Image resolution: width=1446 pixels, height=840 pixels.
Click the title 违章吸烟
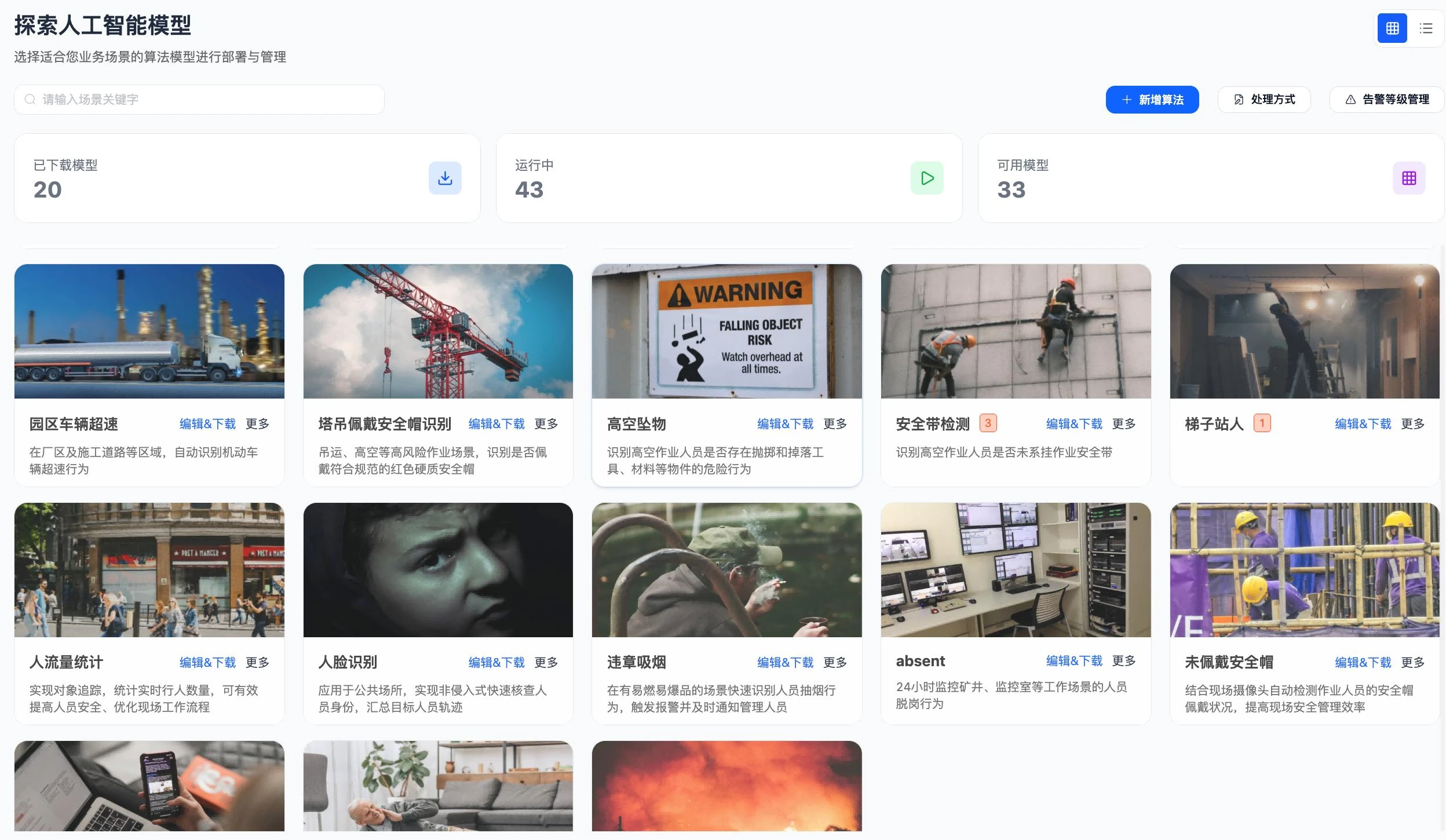click(x=637, y=662)
